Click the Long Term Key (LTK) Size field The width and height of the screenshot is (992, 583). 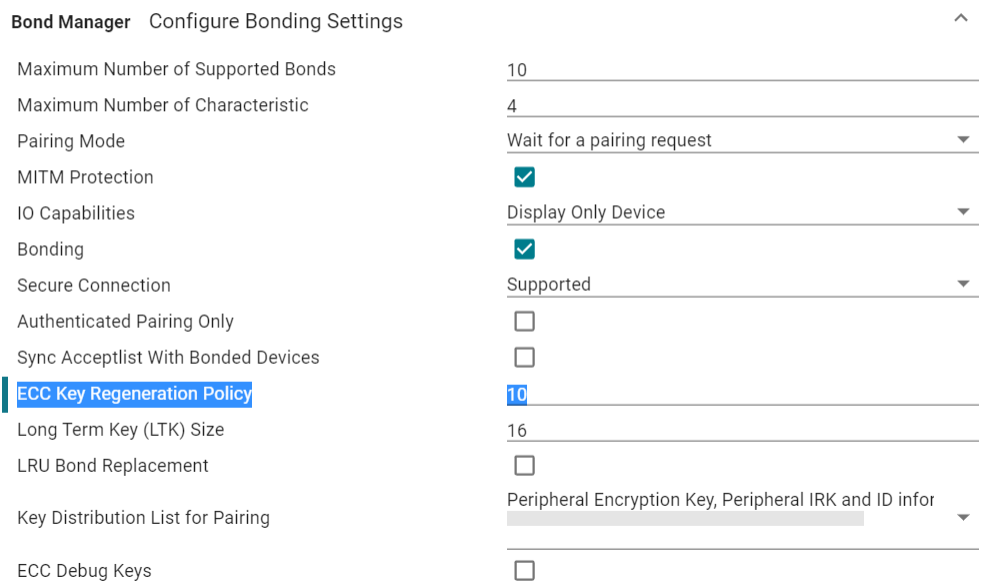coord(741,430)
